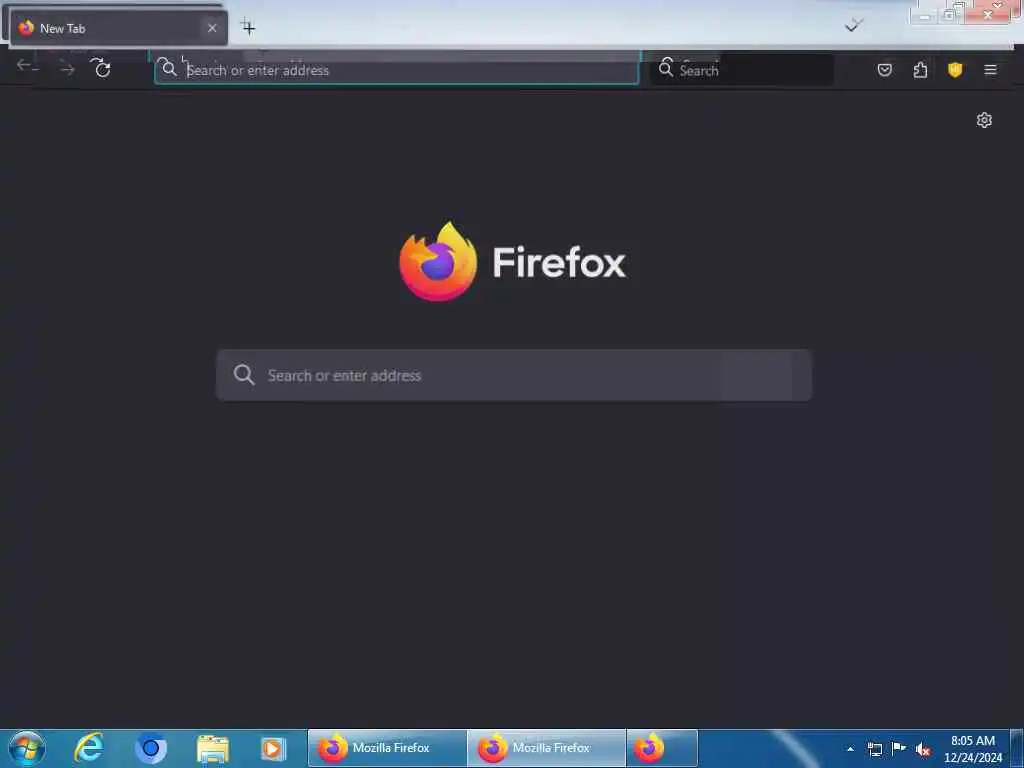Close the New Tab tab
Screen dimensions: 1024x768
click(x=212, y=28)
